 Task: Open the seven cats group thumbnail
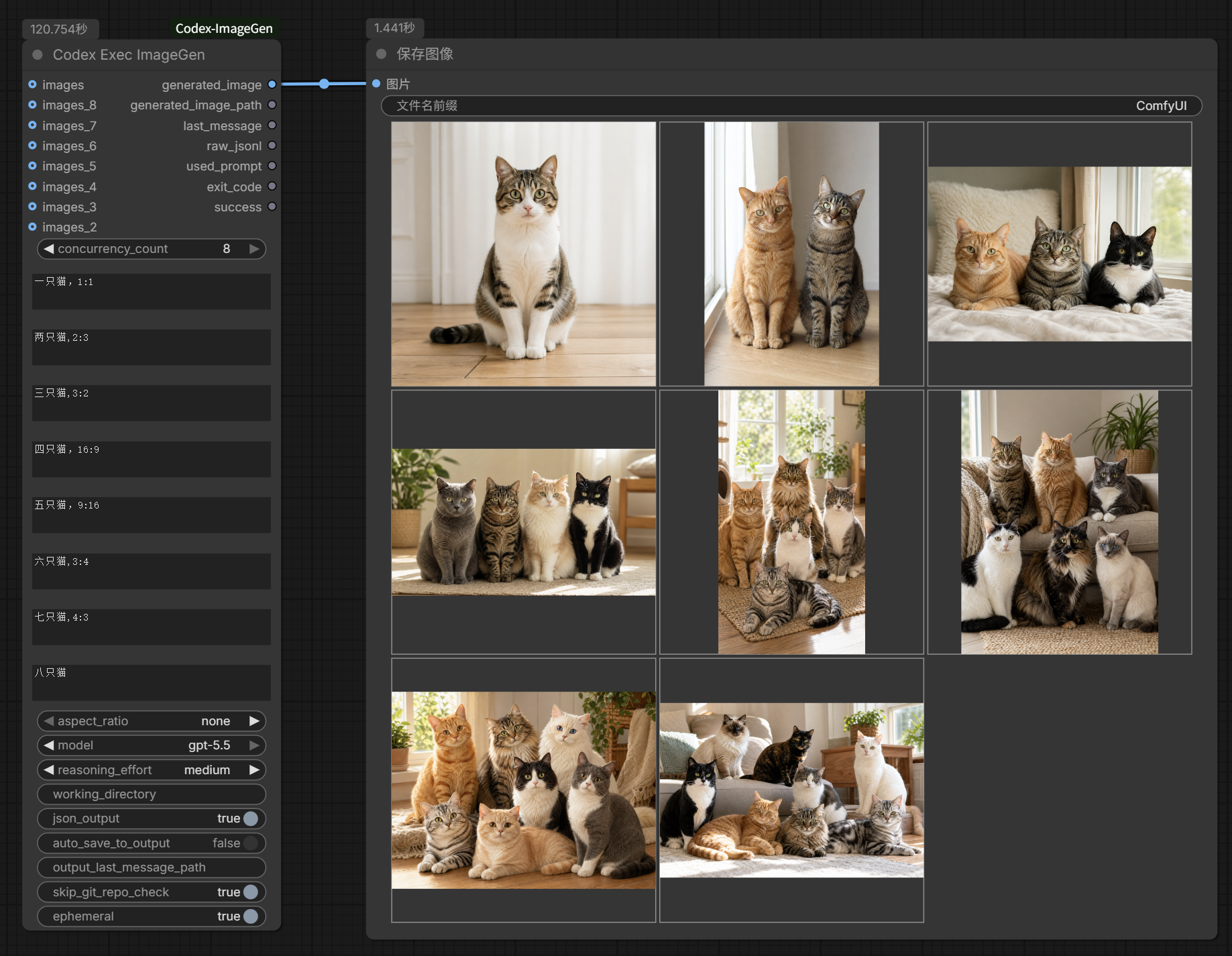524,790
